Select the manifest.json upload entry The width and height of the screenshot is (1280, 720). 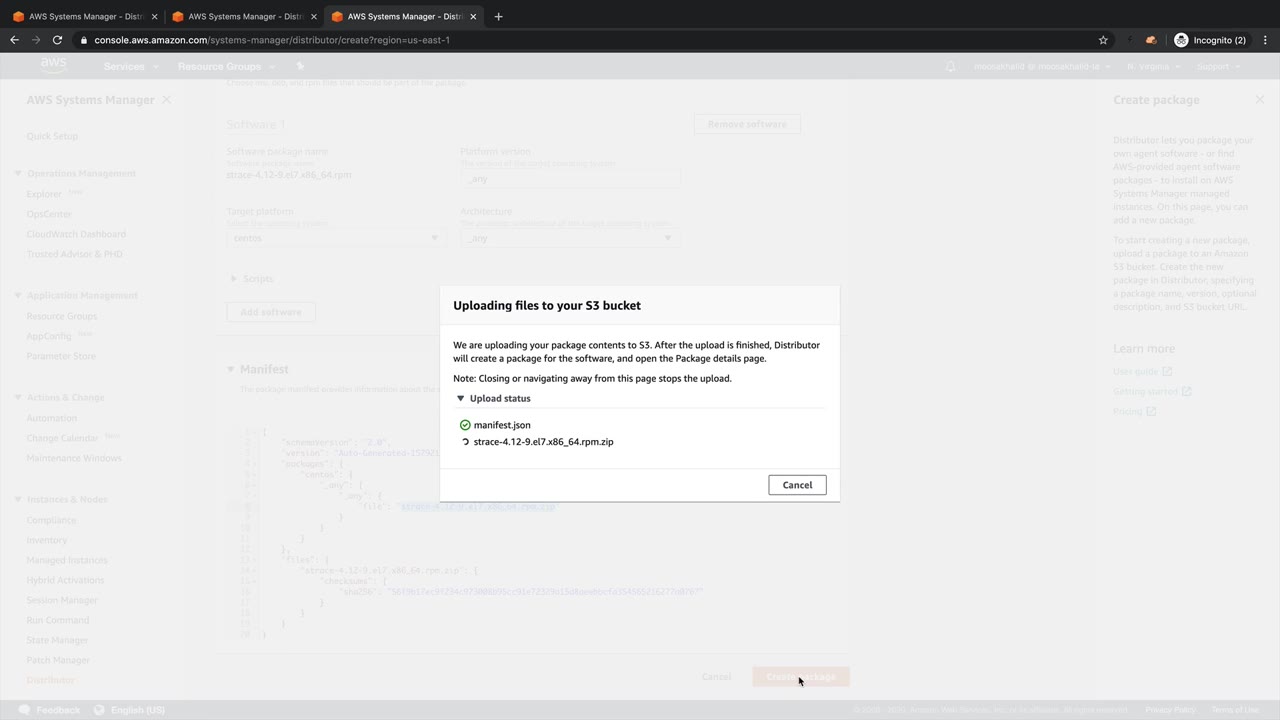[502, 425]
